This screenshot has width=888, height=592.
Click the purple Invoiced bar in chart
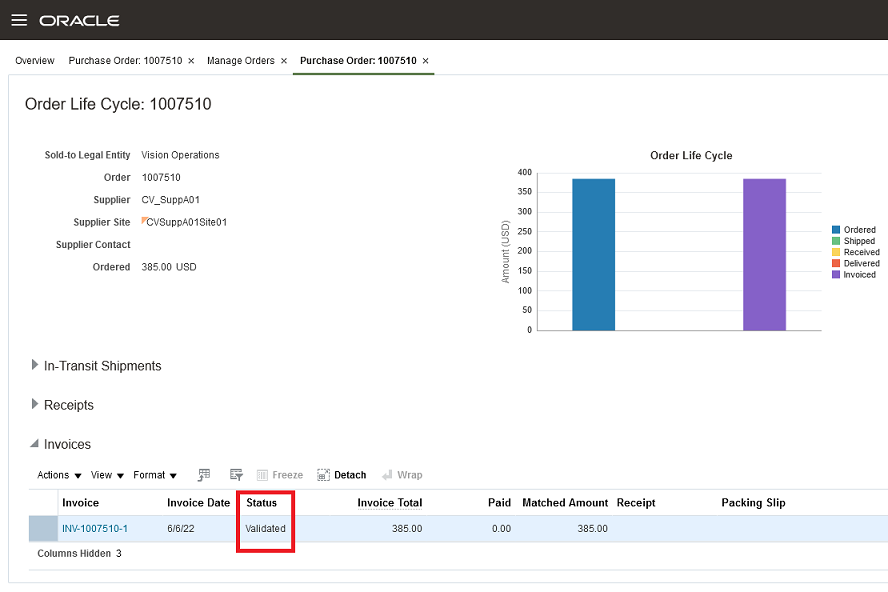[765, 254]
